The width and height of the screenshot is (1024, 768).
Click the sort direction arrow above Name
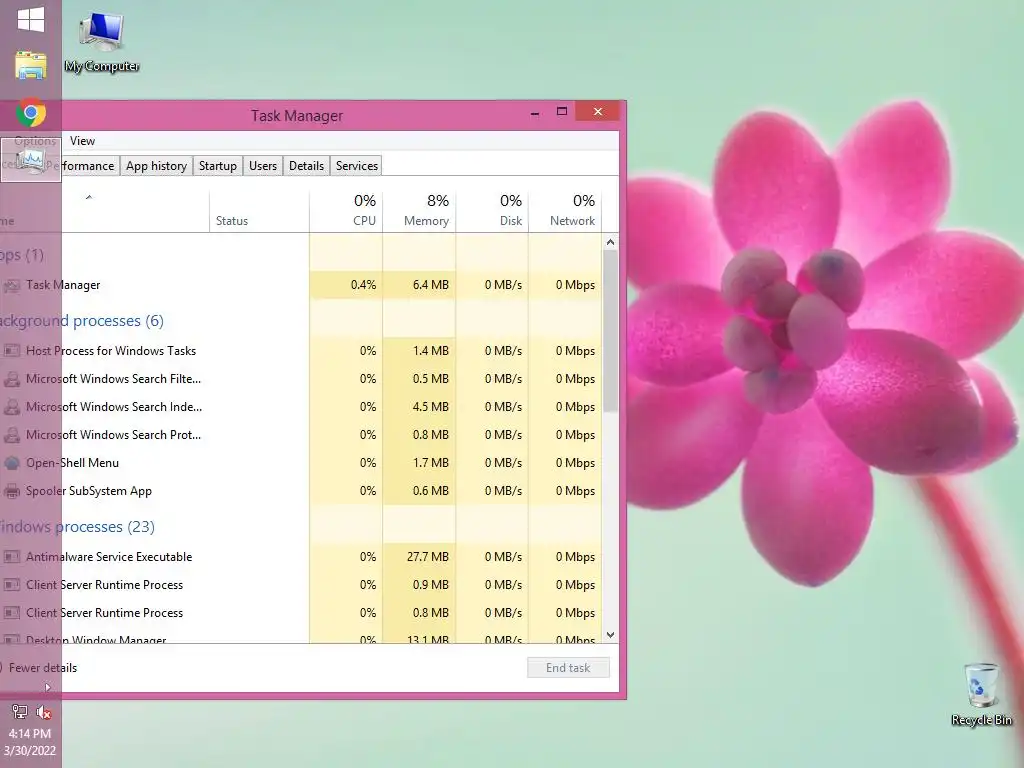89,197
